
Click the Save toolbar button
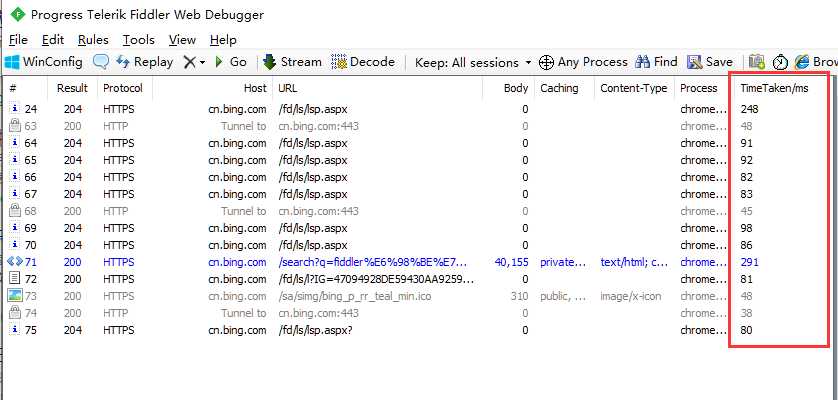click(x=710, y=62)
